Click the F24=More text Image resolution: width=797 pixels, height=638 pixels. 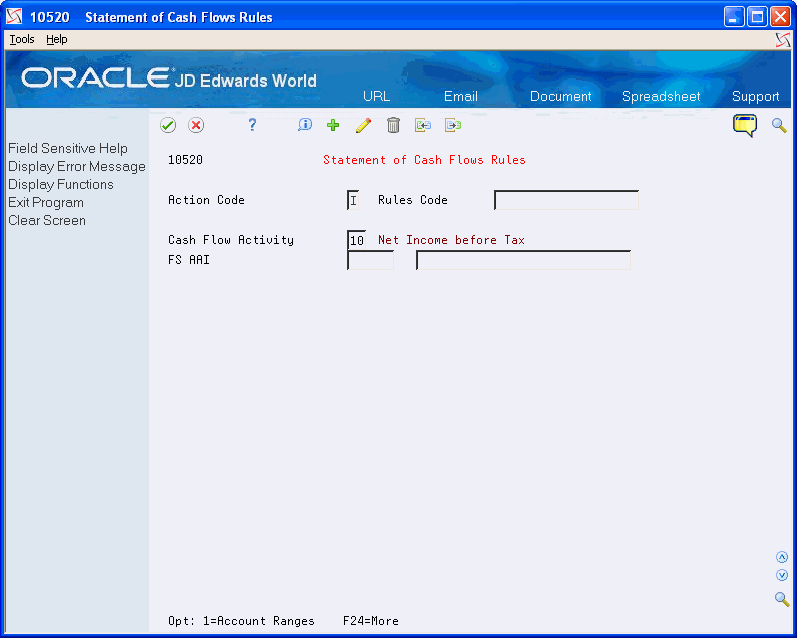(371, 621)
